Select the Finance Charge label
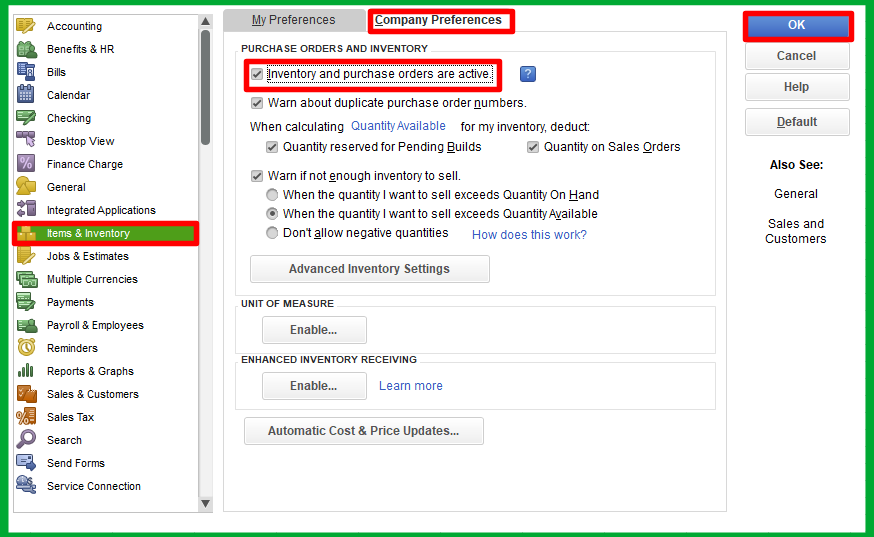The image size is (874, 537). coord(85,164)
